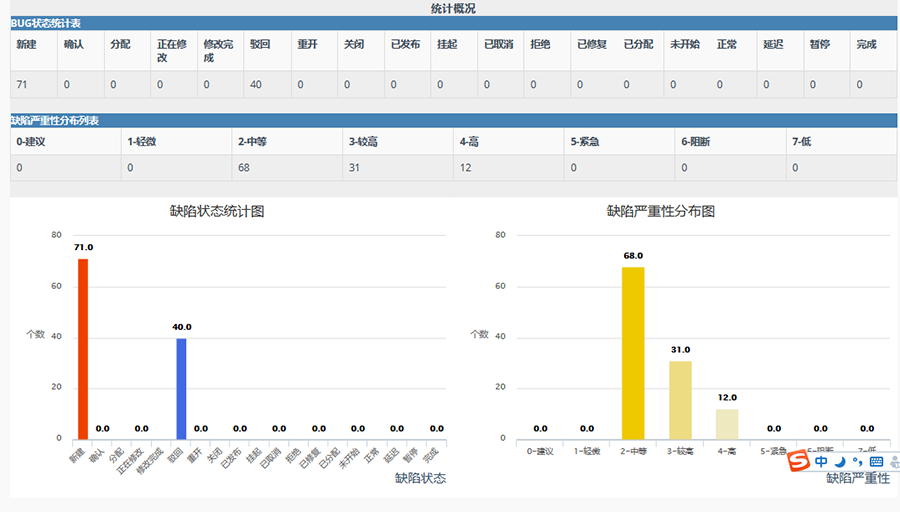
Task: Click the 1-轻微 x-axis label in severity chart
Action: pyautogui.click(x=587, y=451)
